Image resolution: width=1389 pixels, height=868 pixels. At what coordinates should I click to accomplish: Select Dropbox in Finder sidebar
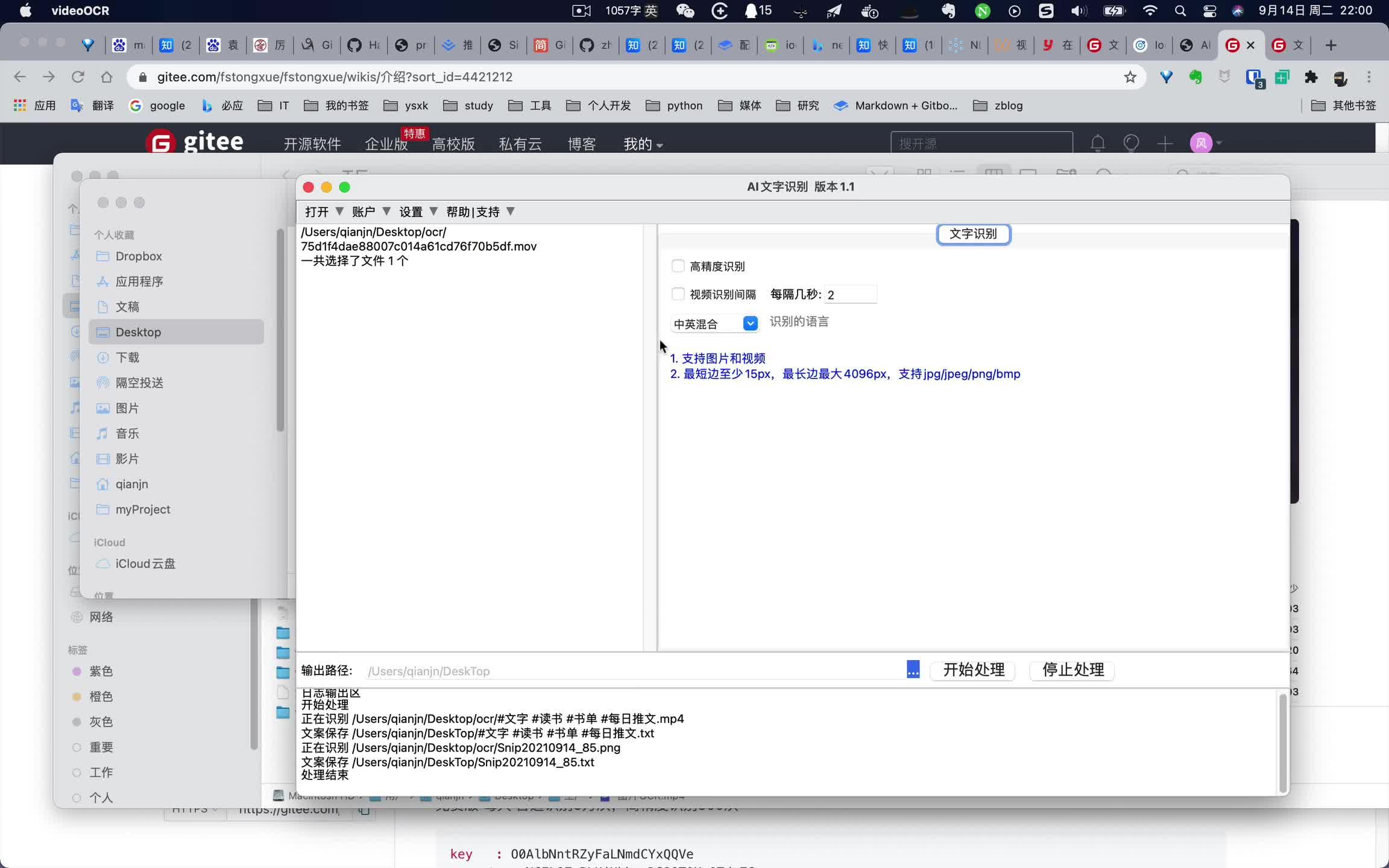coord(176,256)
